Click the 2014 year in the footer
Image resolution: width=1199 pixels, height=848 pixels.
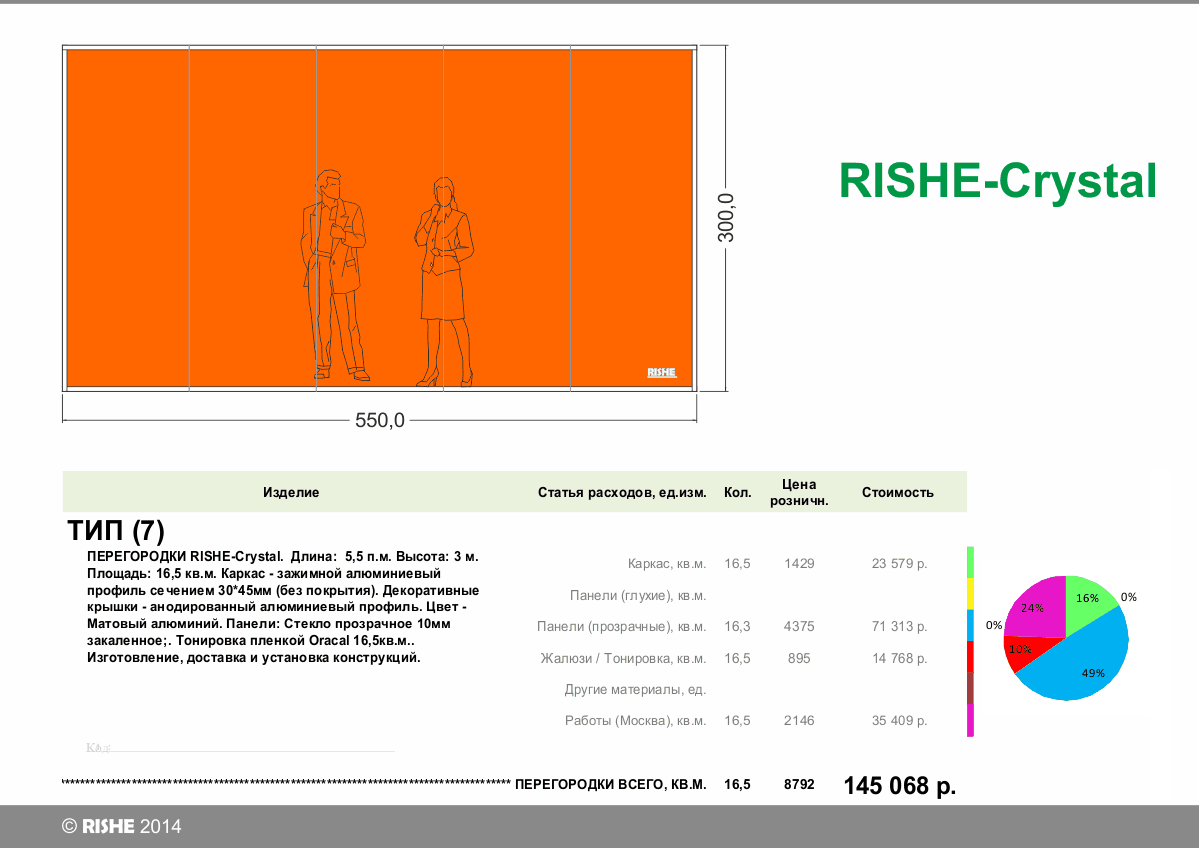[161, 826]
